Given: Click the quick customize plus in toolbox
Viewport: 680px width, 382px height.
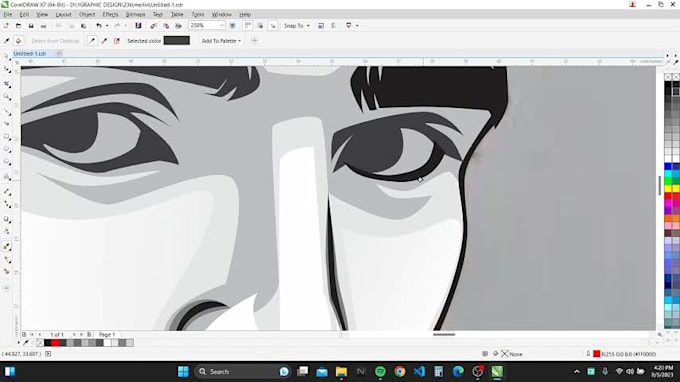Looking at the screenshot, I should tap(7, 288).
